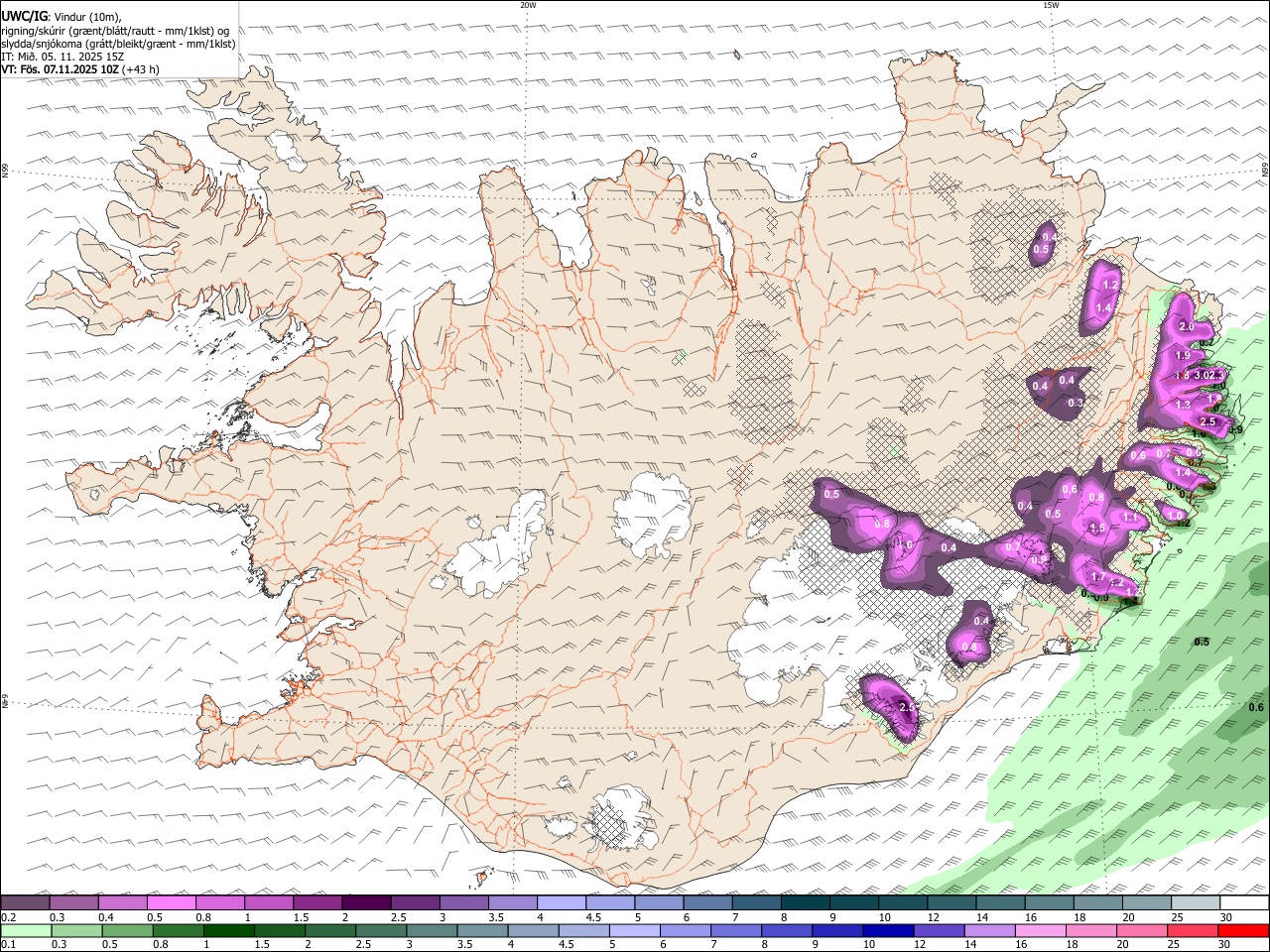
Task: Click the '0.7' value north of Vatnajökull
Action: coord(1013,546)
